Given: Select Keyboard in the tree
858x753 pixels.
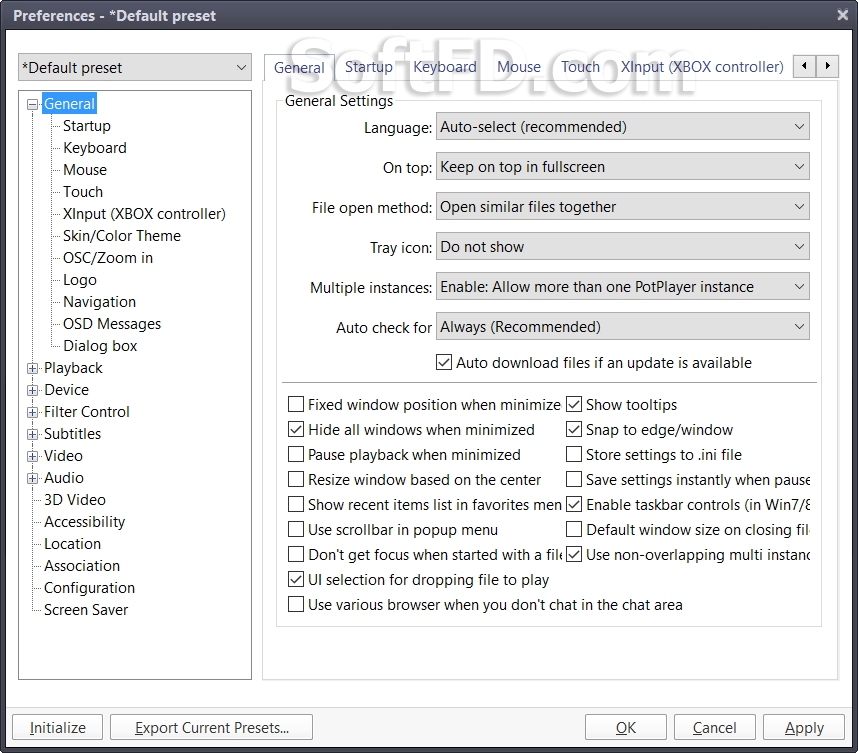Looking at the screenshot, I should click(x=95, y=148).
